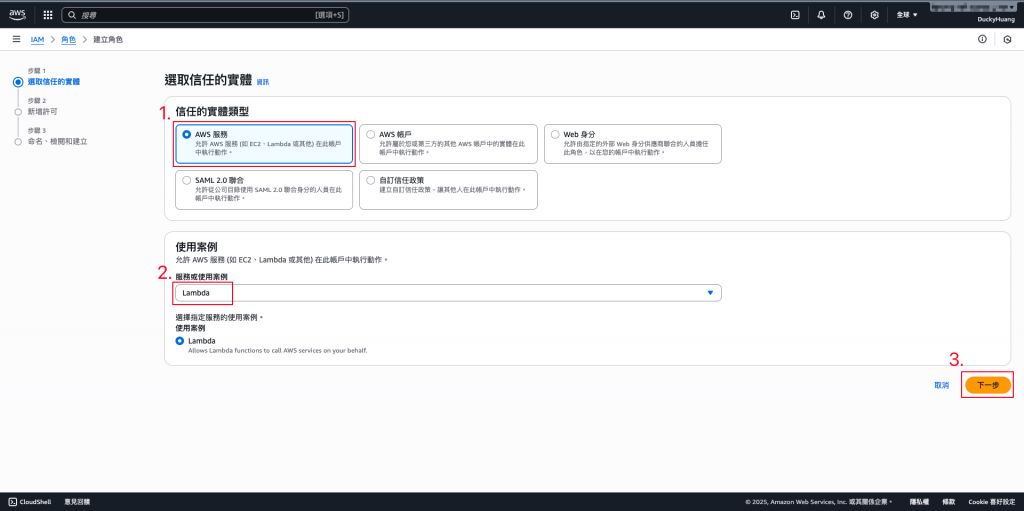Open the 資訊 link beside heading
The height and width of the screenshot is (511, 1024).
(263, 82)
